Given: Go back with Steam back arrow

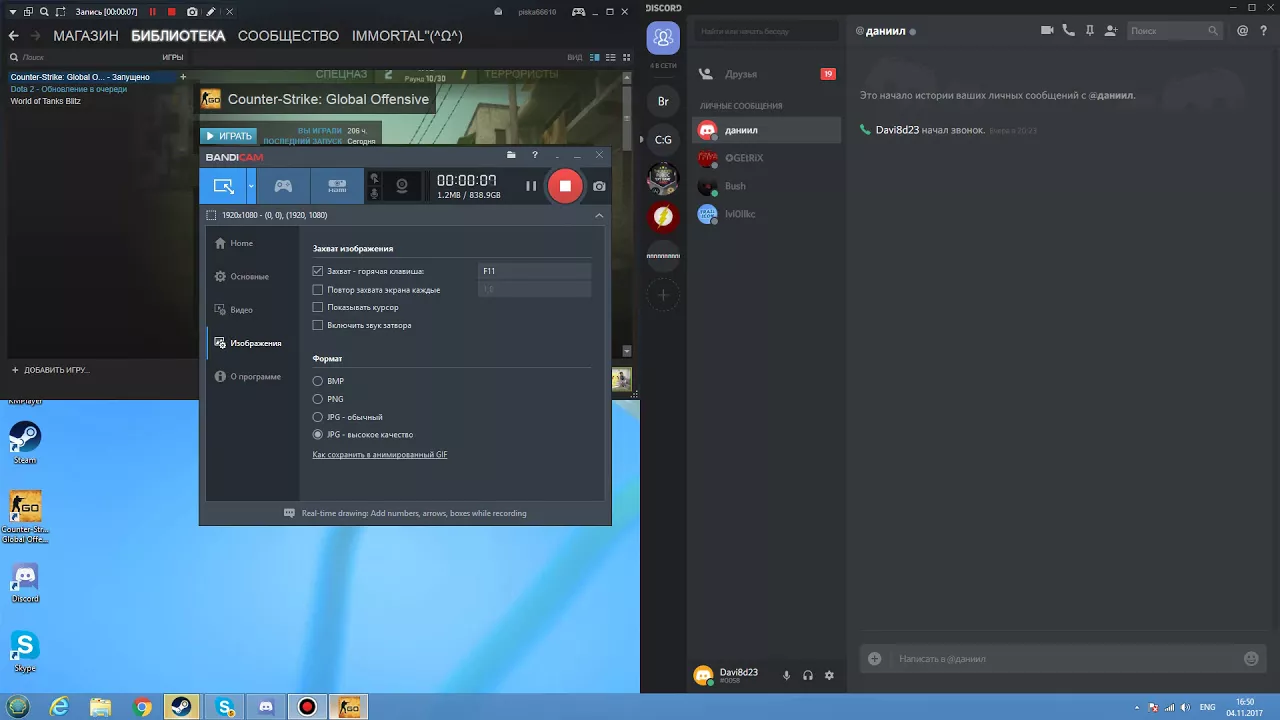Looking at the screenshot, I should (x=13, y=36).
